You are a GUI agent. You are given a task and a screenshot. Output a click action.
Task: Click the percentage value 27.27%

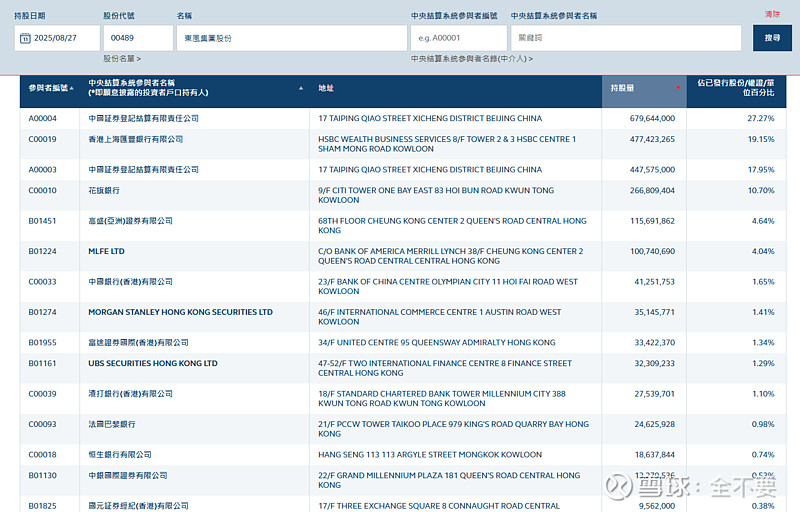point(761,118)
